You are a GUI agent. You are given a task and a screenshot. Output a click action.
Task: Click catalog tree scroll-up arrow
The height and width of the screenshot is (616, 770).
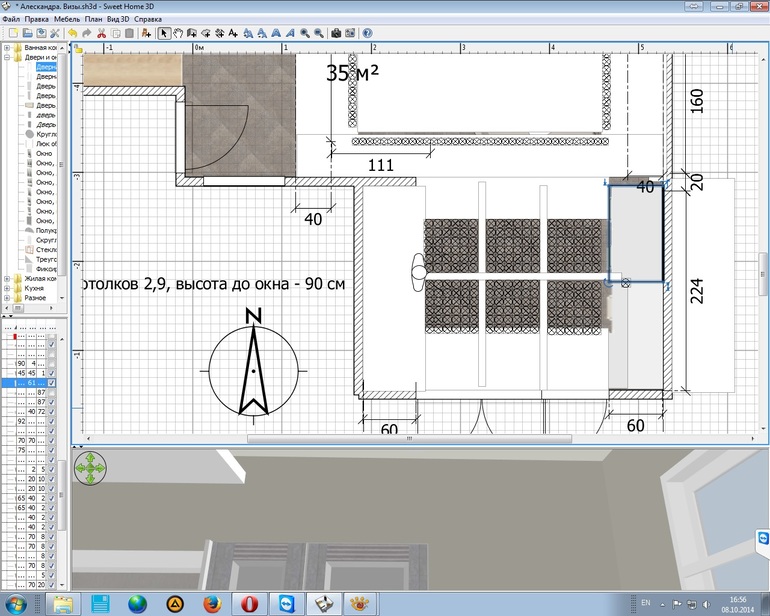point(62,48)
